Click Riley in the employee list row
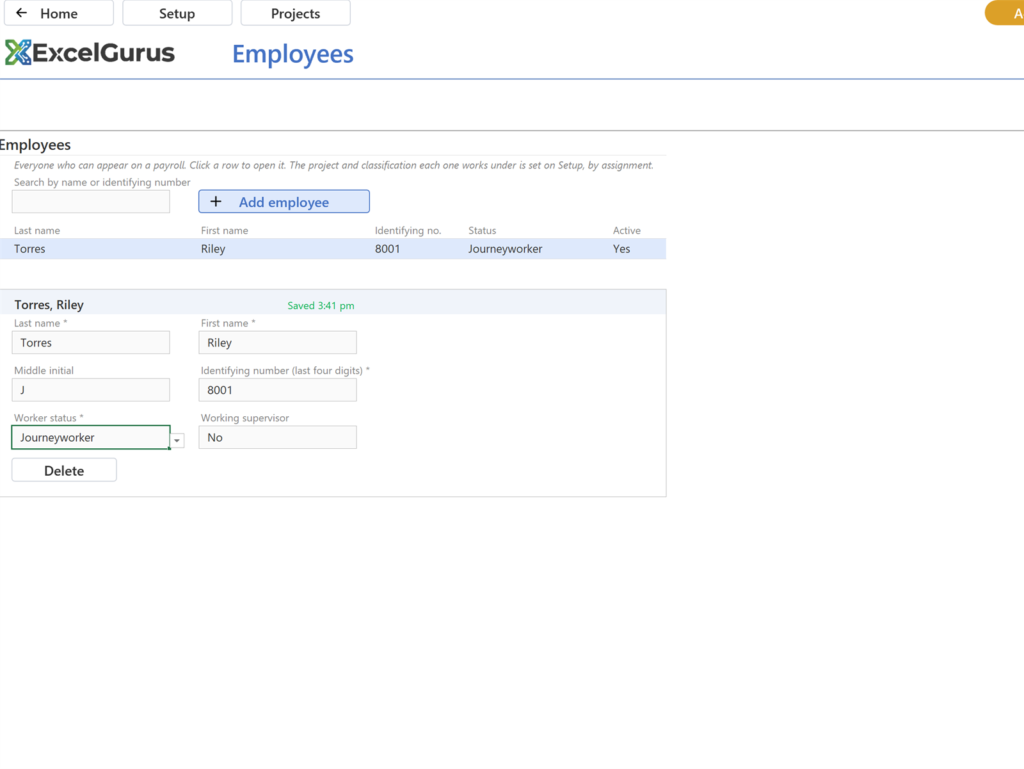 coord(213,249)
